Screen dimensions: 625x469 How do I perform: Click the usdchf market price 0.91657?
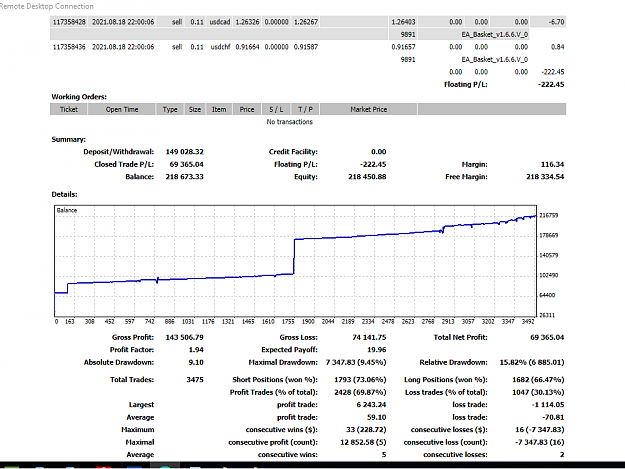pyautogui.click(x=403, y=47)
